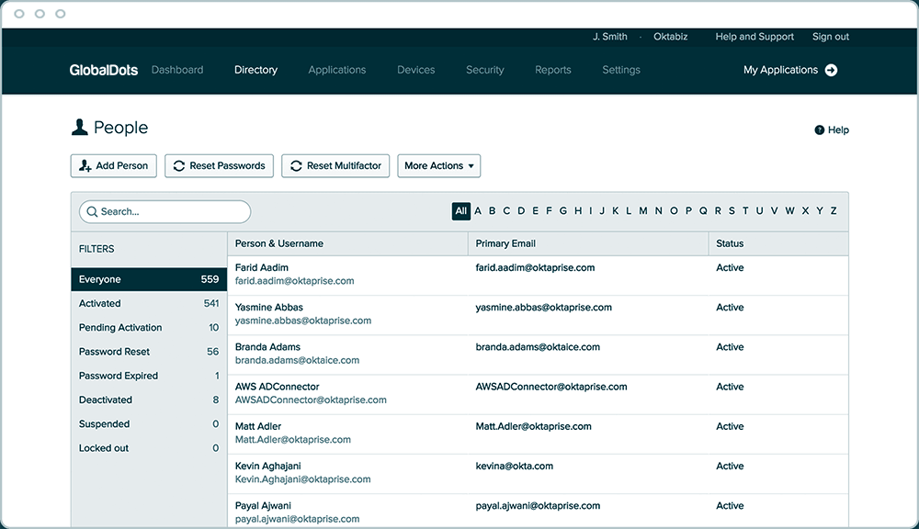Click username Matt.Adler@oktaprise.com
The image size is (919, 529).
click(293, 439)
